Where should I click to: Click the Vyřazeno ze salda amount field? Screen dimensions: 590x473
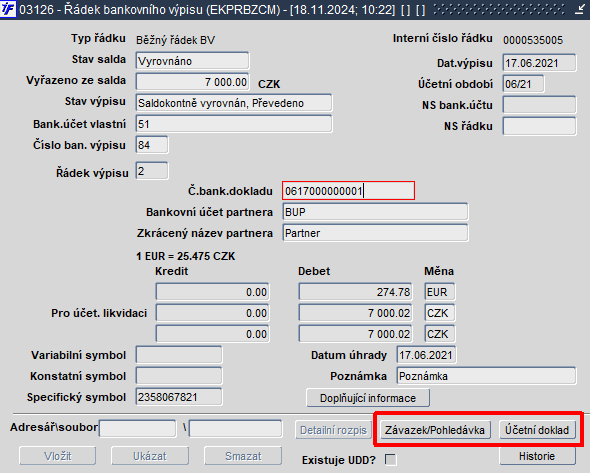click(192, 82)
